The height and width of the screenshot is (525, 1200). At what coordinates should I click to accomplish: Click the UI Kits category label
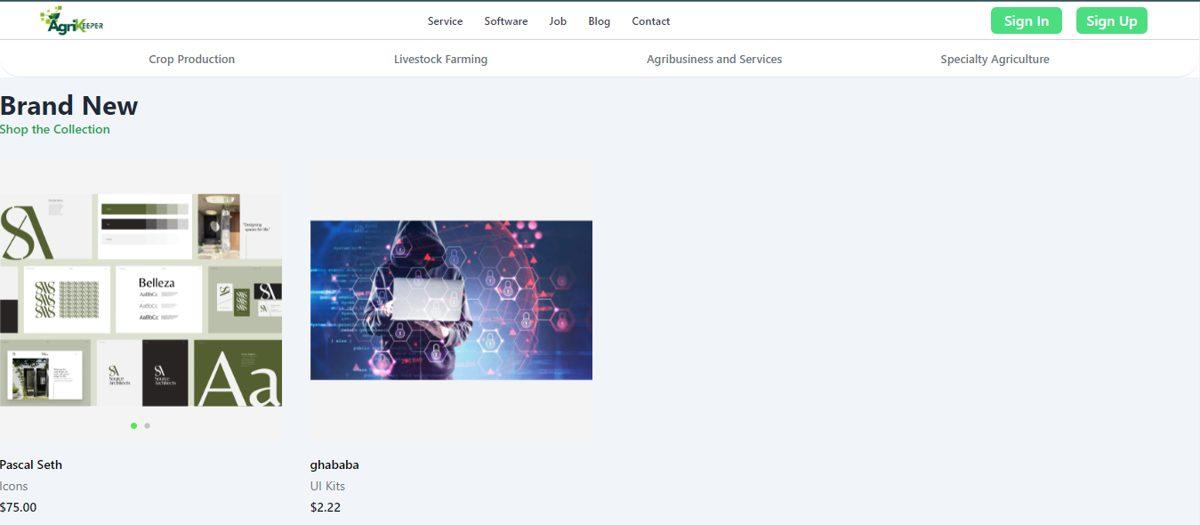point(328,486)
